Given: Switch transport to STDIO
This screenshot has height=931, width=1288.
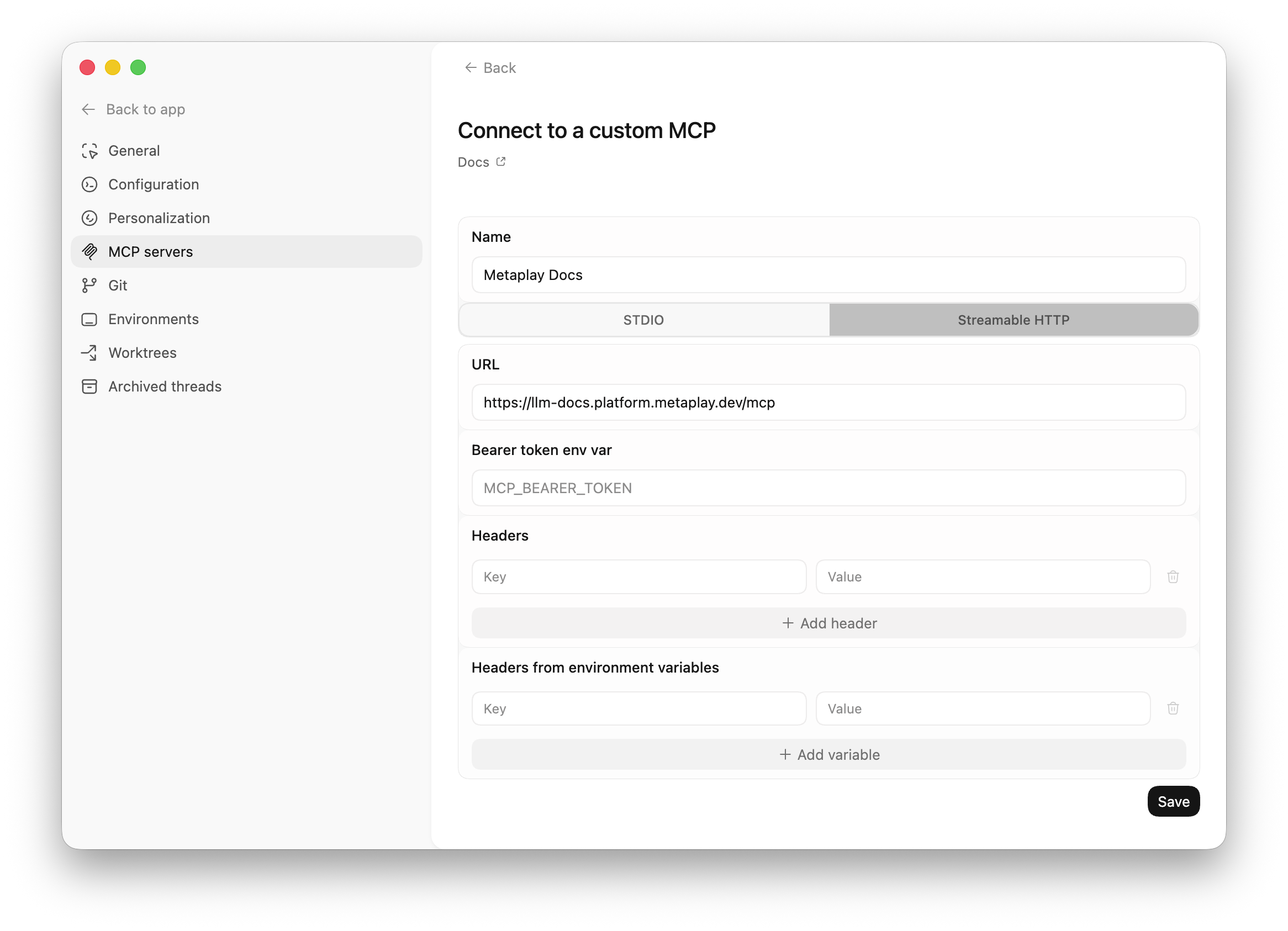Looking at the screenshot, I should 643,320.
